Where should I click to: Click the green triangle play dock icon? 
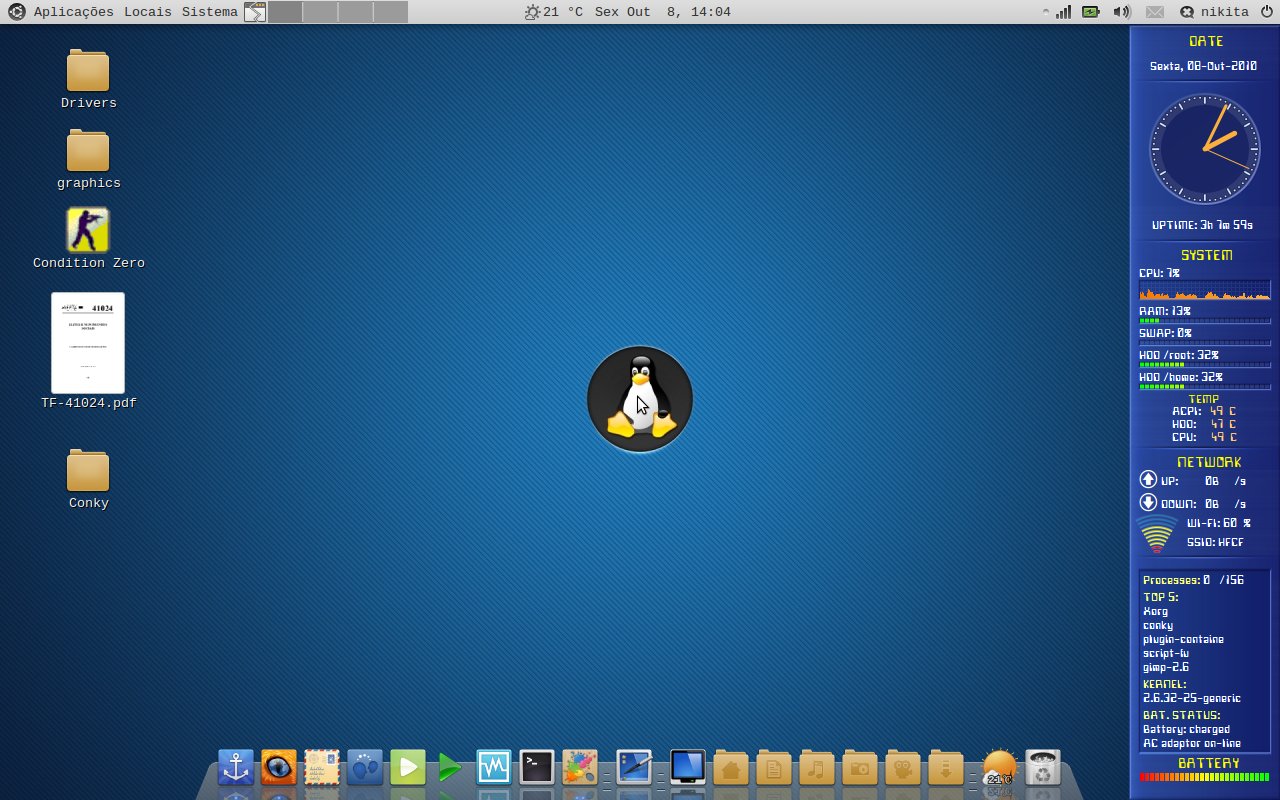tap(450, 768)
